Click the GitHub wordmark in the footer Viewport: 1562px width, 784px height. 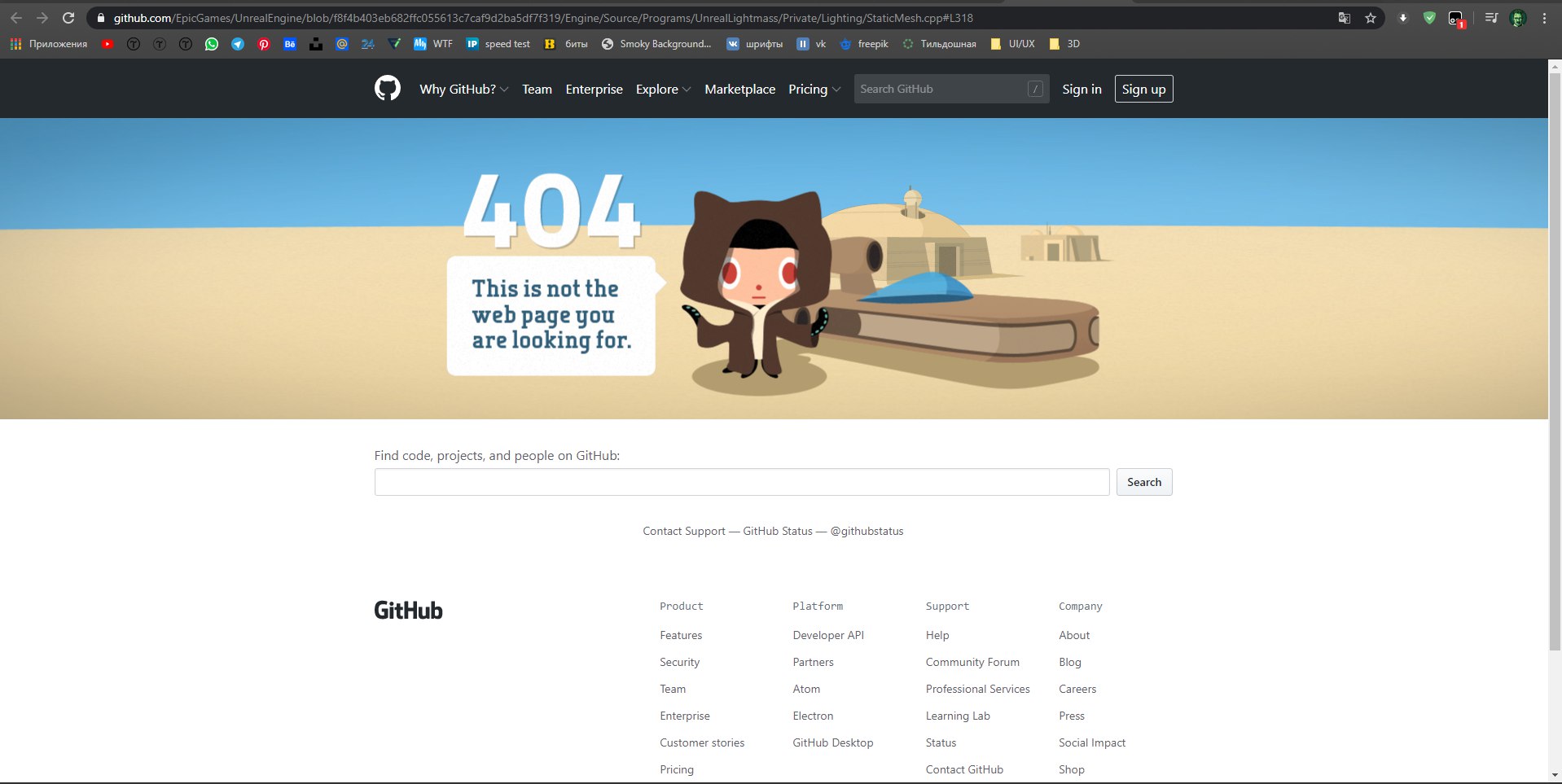pos(408,611)
